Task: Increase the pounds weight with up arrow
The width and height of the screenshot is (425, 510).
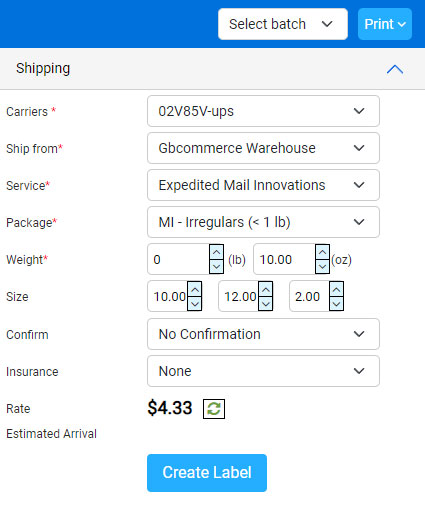Action: 216,252
